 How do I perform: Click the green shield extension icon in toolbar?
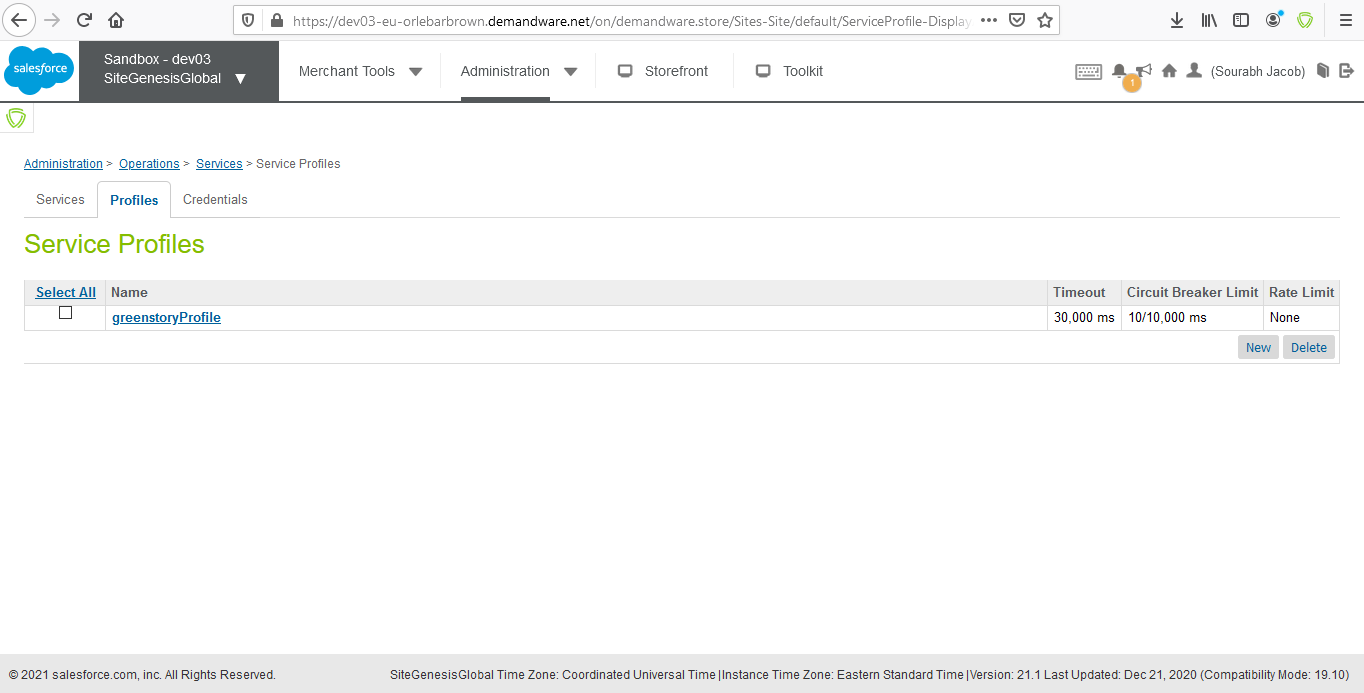coord(1305,20)
